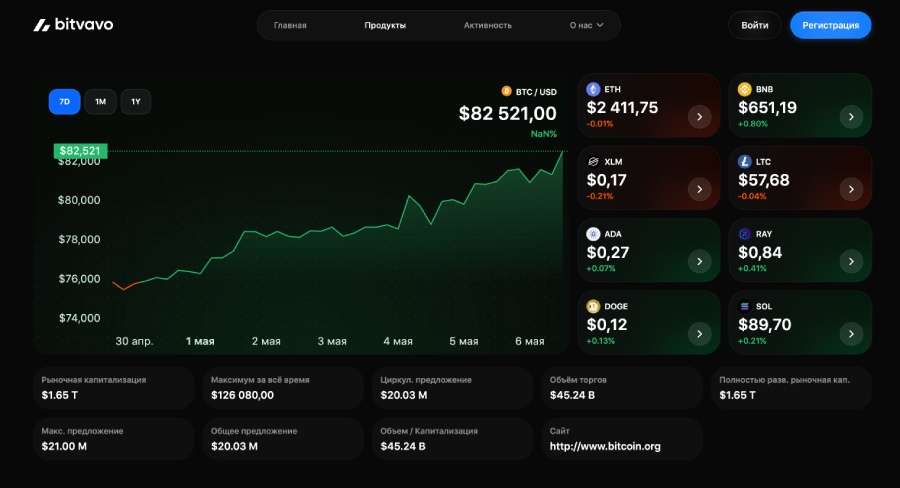
Task: Click the XLM Stellar coin icon
Action: pyautogui.click(x=593, y=161)
